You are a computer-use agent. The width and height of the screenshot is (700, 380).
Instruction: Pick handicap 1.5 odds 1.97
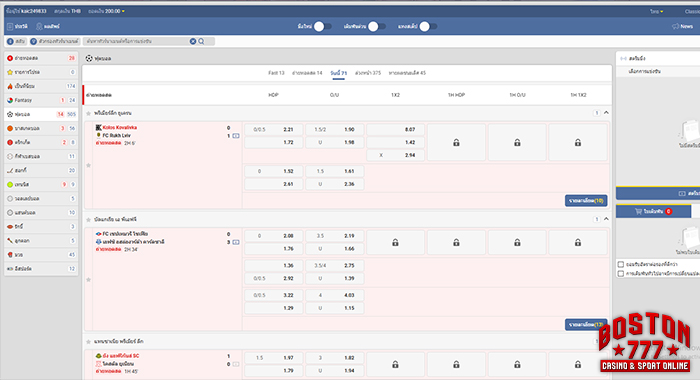(274, 358)
